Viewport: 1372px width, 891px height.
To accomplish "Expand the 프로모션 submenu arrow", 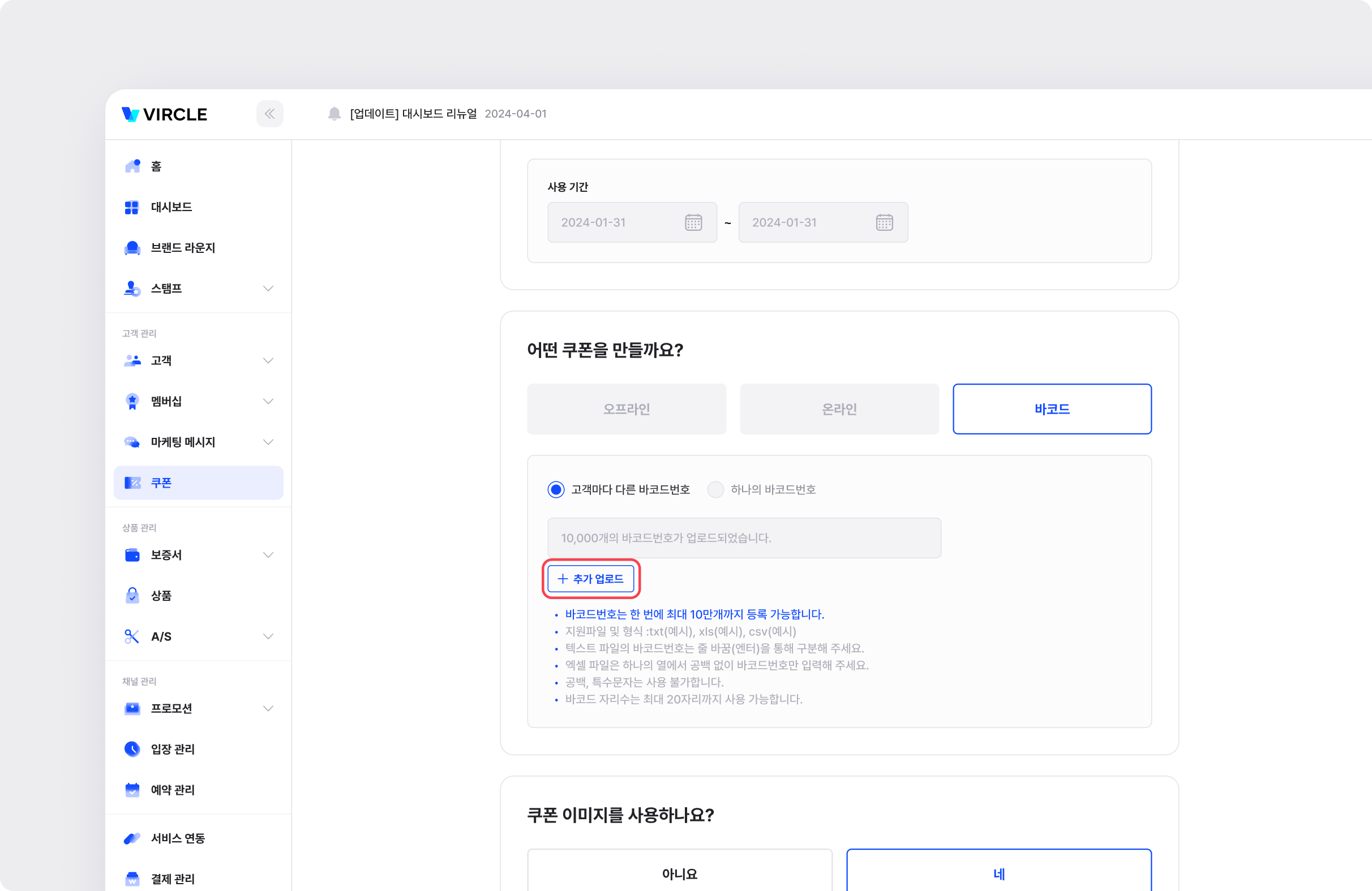I will pyautogui.click(x=268, y=708).
